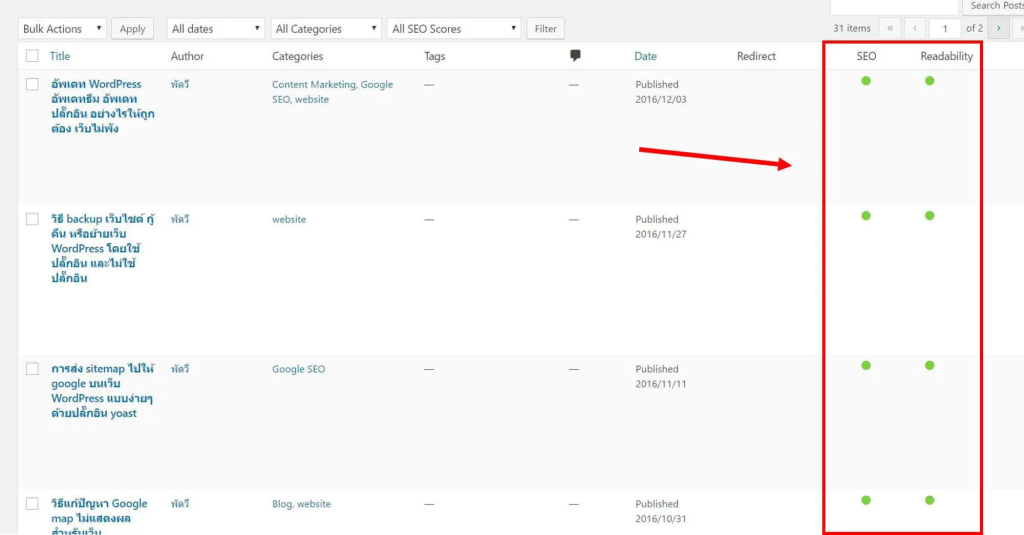The image size is (1024, 535).
Task: Toggle the select-all checkbox beside Title
Action: [x=33, y=57]
